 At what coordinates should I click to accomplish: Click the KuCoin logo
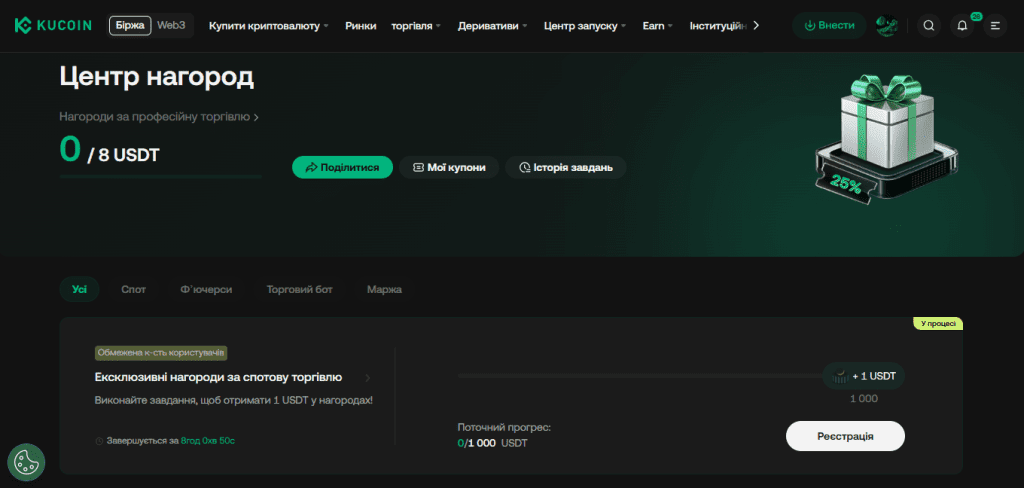tap(56, 25)
